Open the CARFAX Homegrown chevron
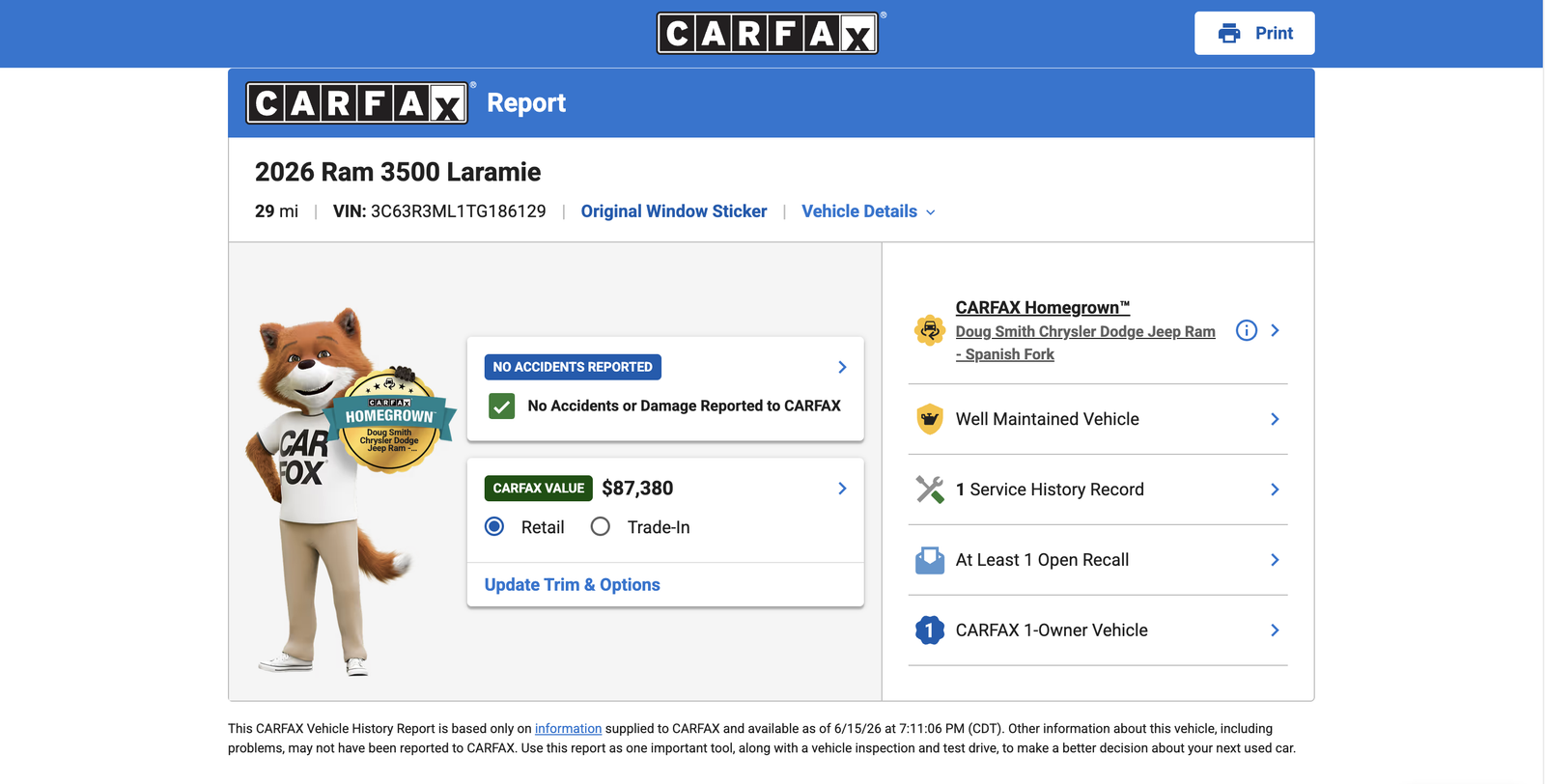Image resolution: width=1545 pixels, height=784 pixels. 1275,331
